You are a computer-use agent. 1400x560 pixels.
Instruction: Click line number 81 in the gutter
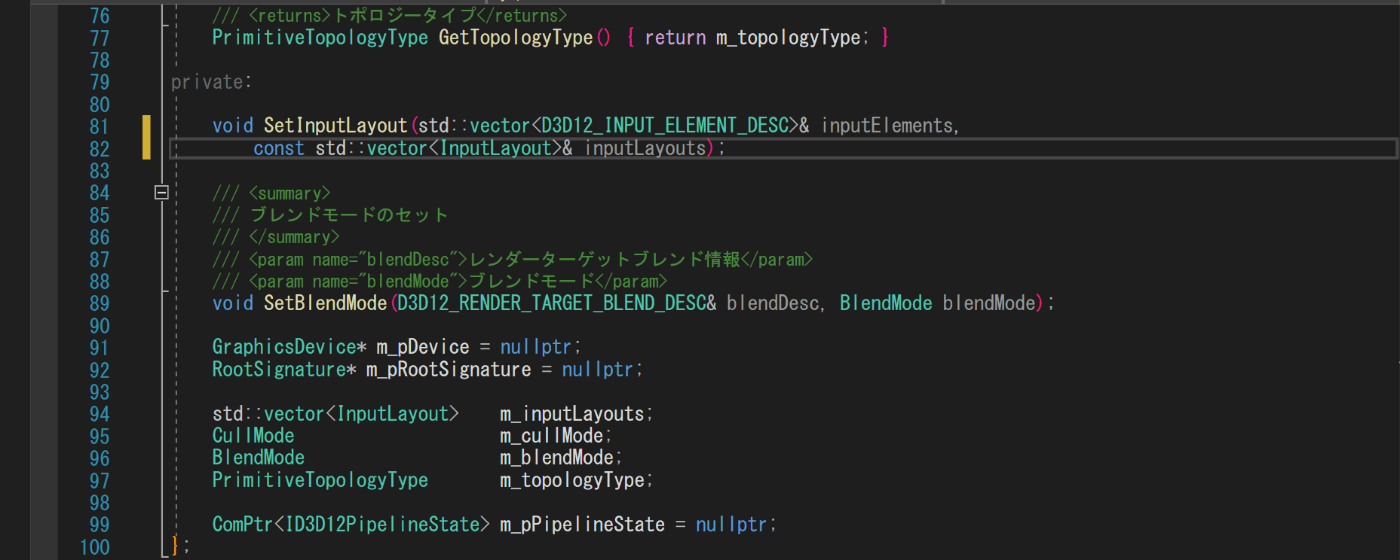point(99,126)
